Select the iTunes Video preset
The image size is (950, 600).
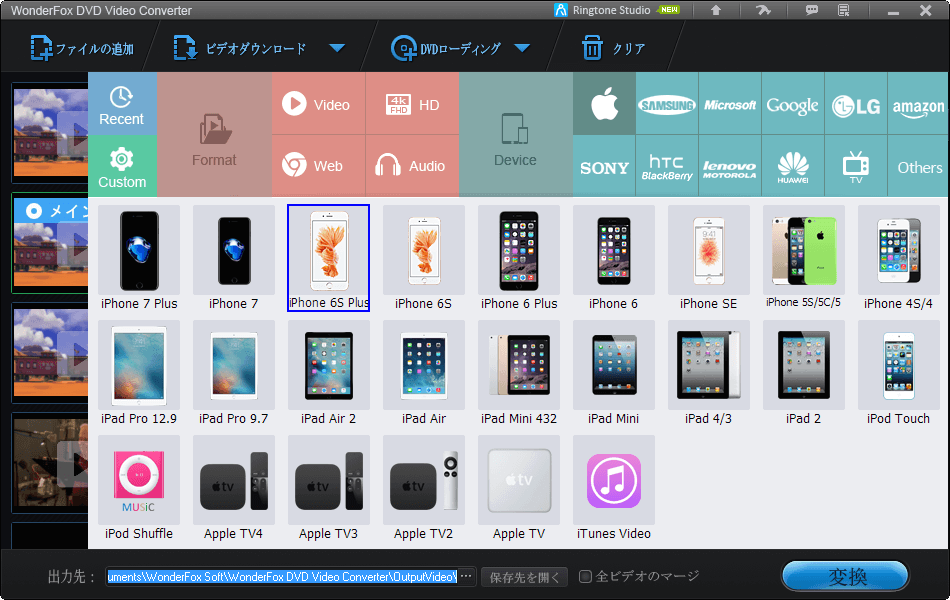click(614, 488)
